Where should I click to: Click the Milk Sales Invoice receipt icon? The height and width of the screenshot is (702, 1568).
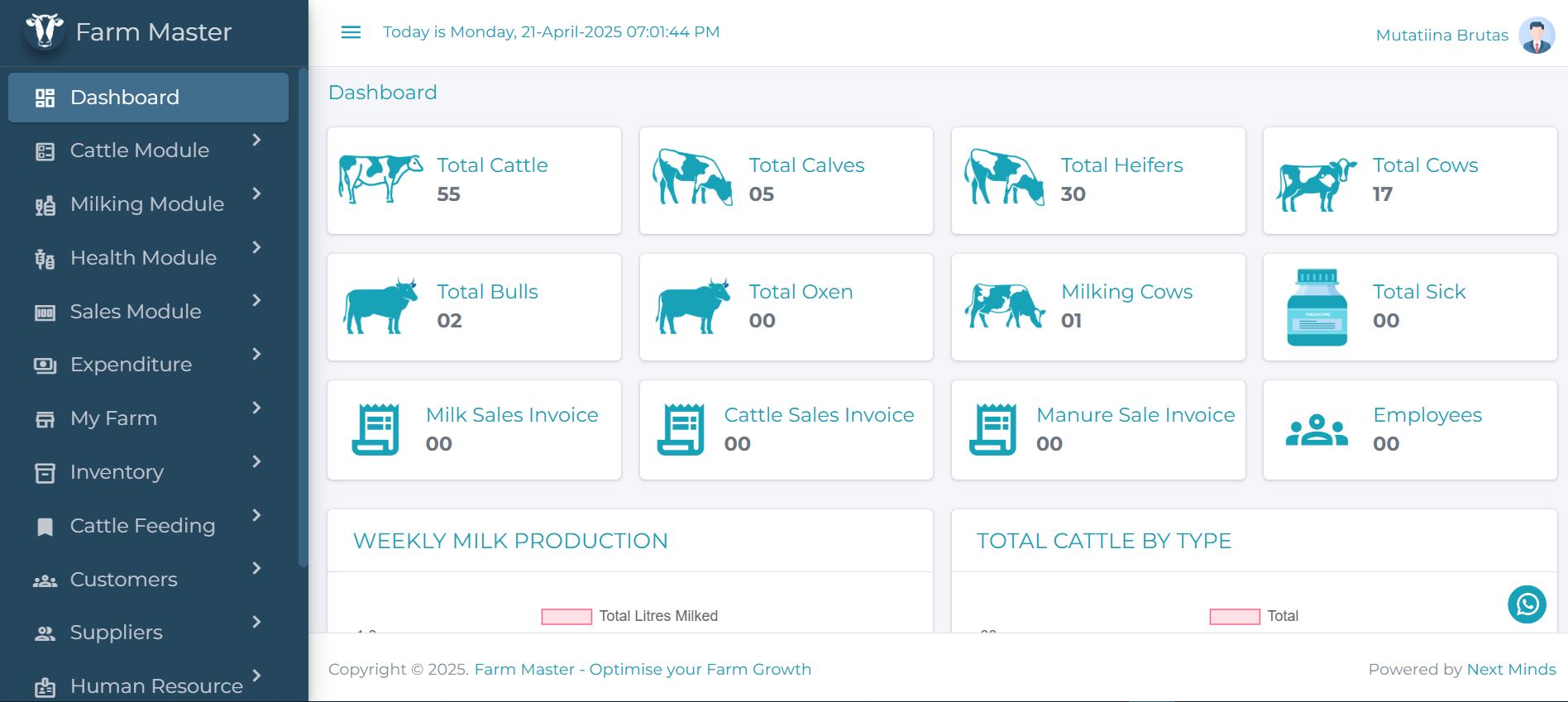(375, 430)
